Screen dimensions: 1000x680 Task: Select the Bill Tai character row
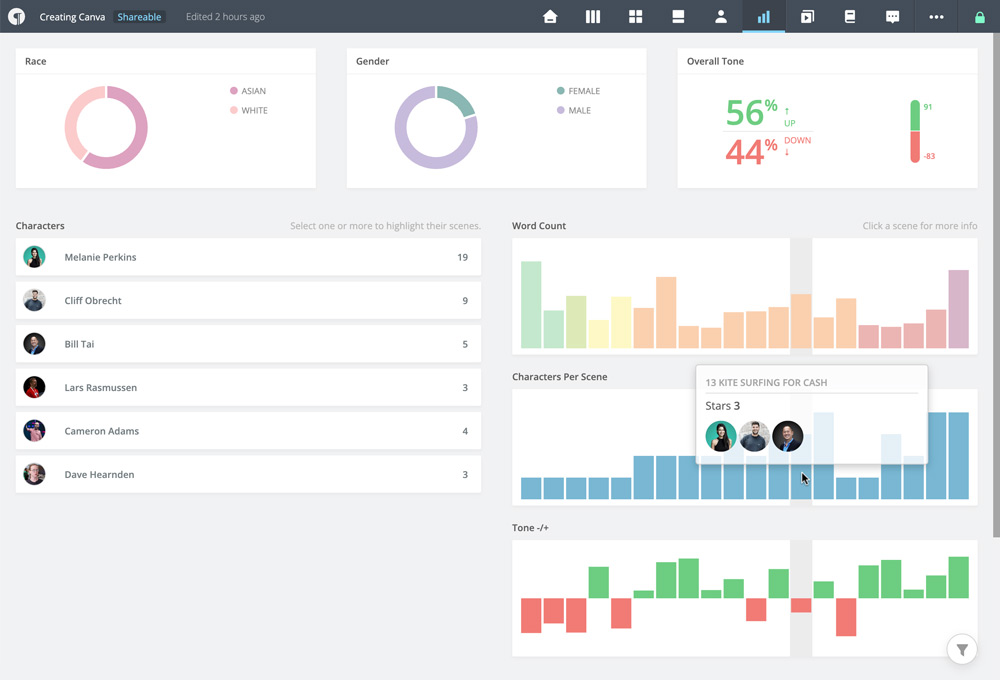(248, 344)
